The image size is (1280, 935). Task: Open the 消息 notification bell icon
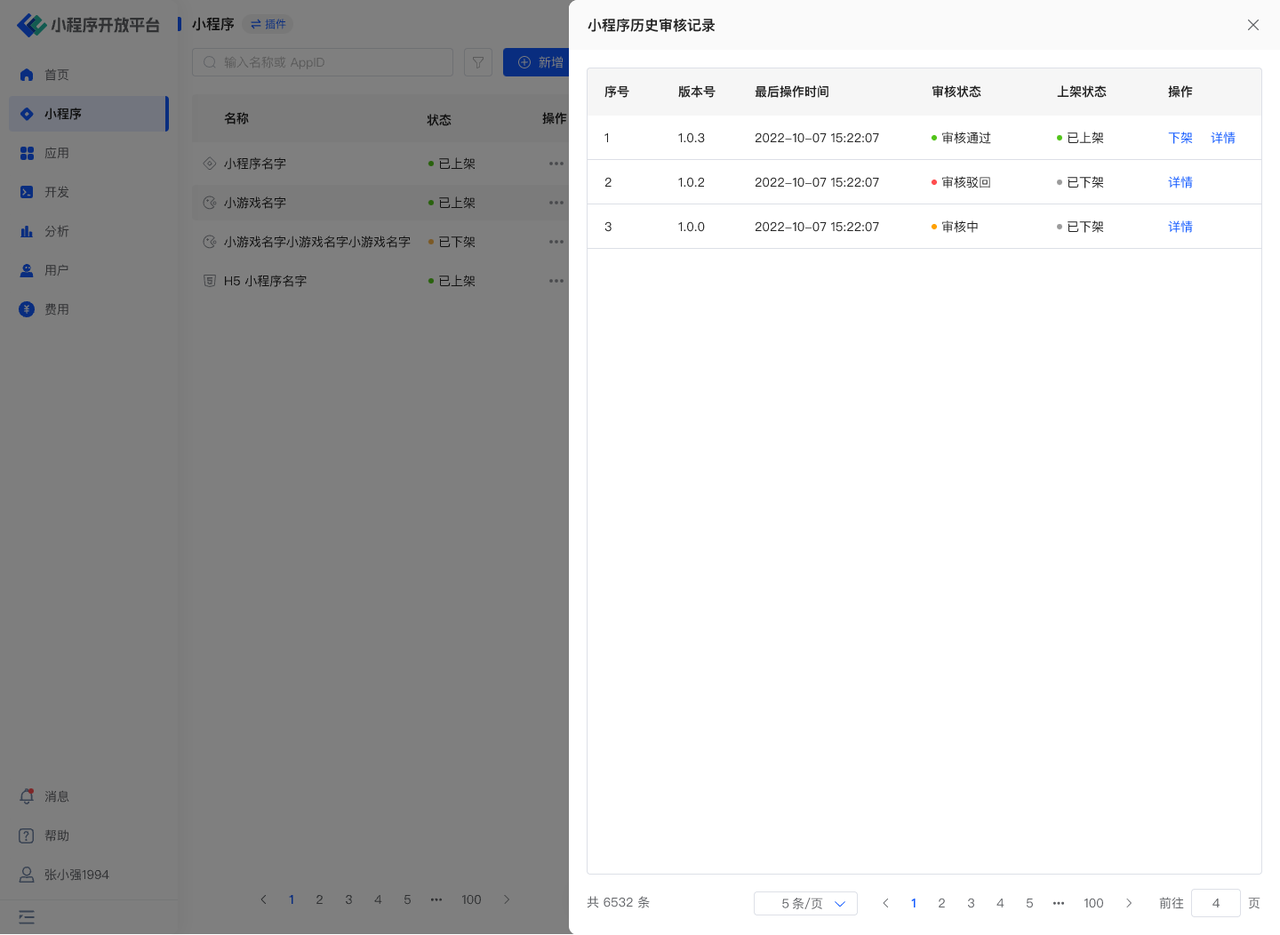[x=27, y=796]
